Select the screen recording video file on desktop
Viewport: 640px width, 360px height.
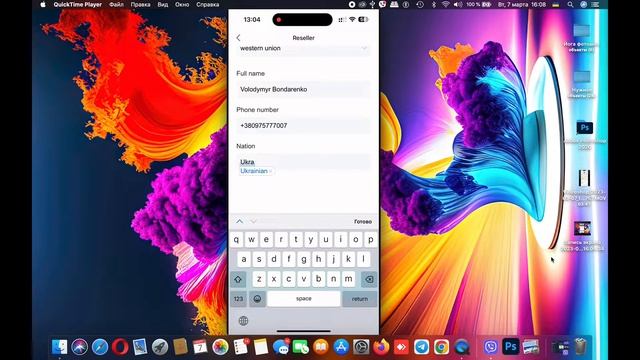[x=582, y=229]
